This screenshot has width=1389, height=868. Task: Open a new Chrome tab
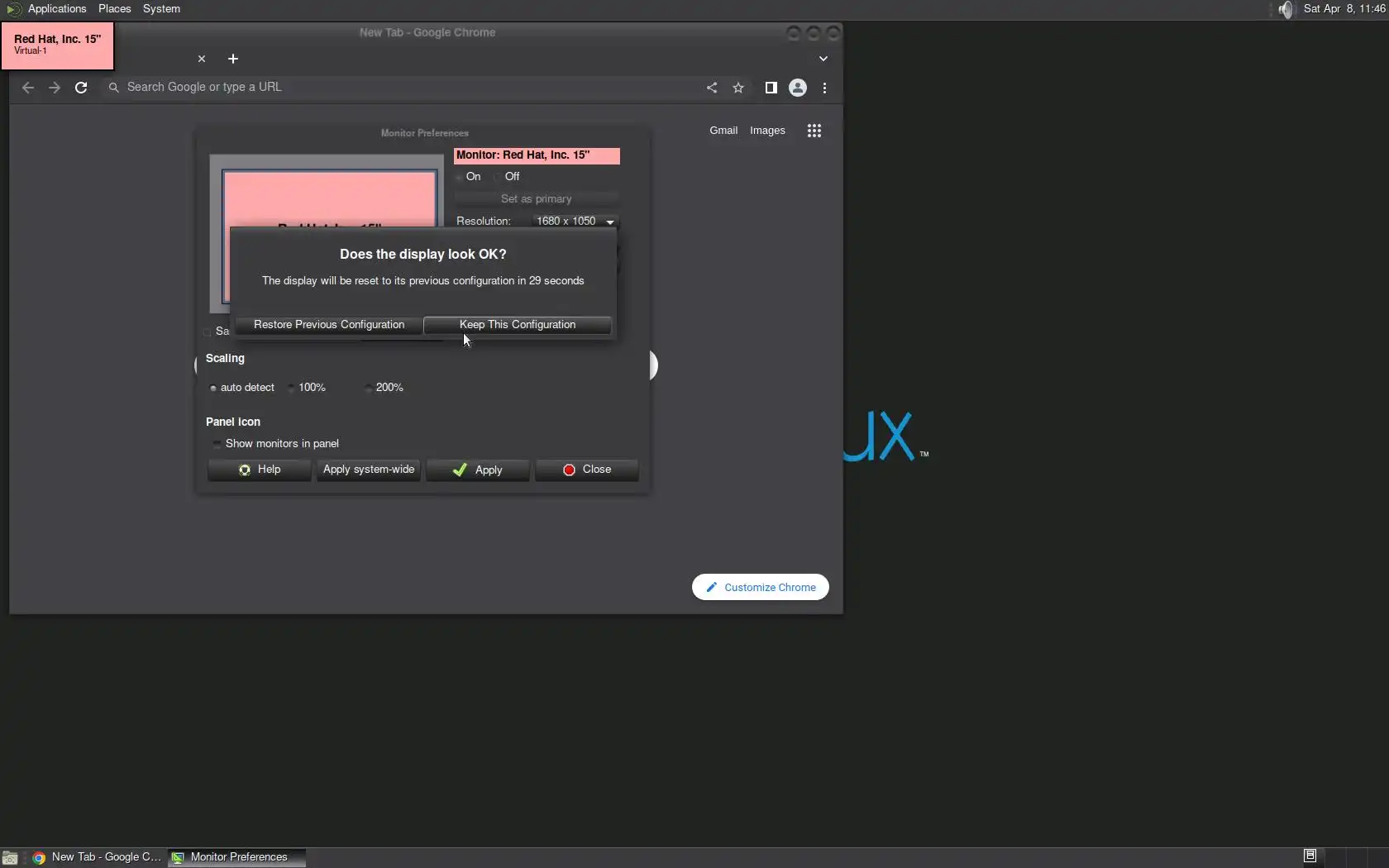(233, 59)
